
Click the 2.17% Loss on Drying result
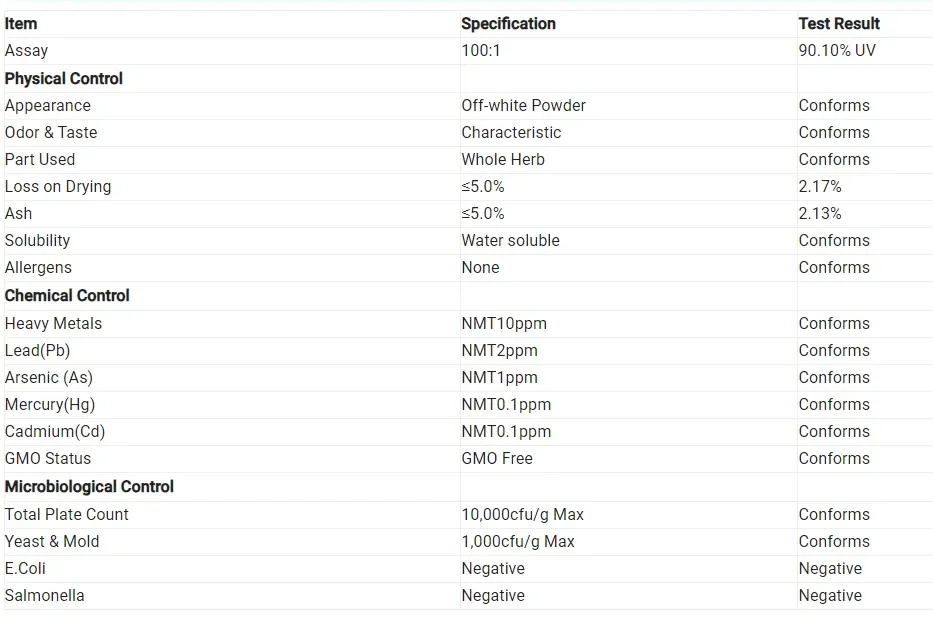click(x=820, y=186)
